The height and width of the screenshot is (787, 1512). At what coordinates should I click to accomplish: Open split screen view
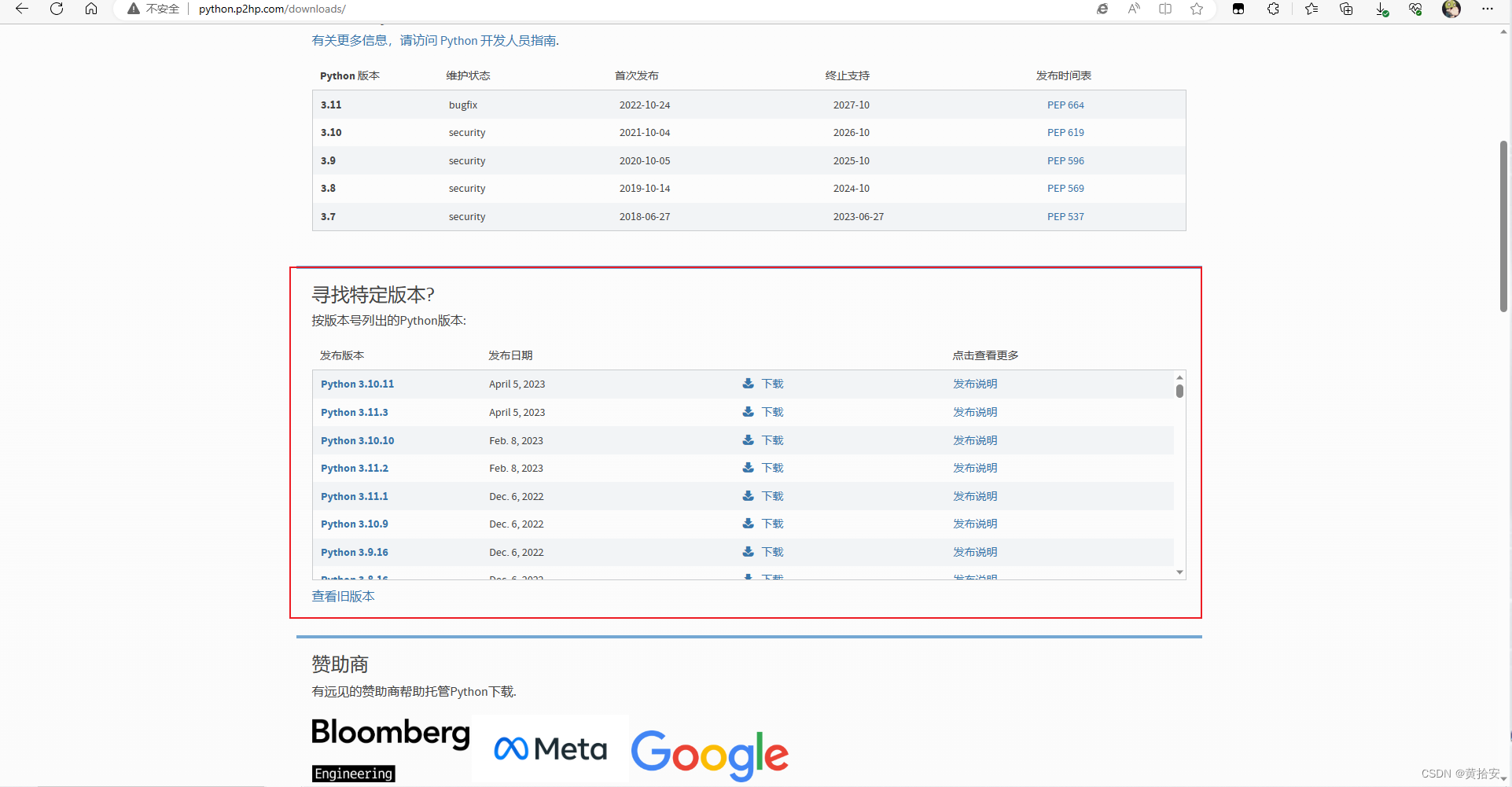1165,9
